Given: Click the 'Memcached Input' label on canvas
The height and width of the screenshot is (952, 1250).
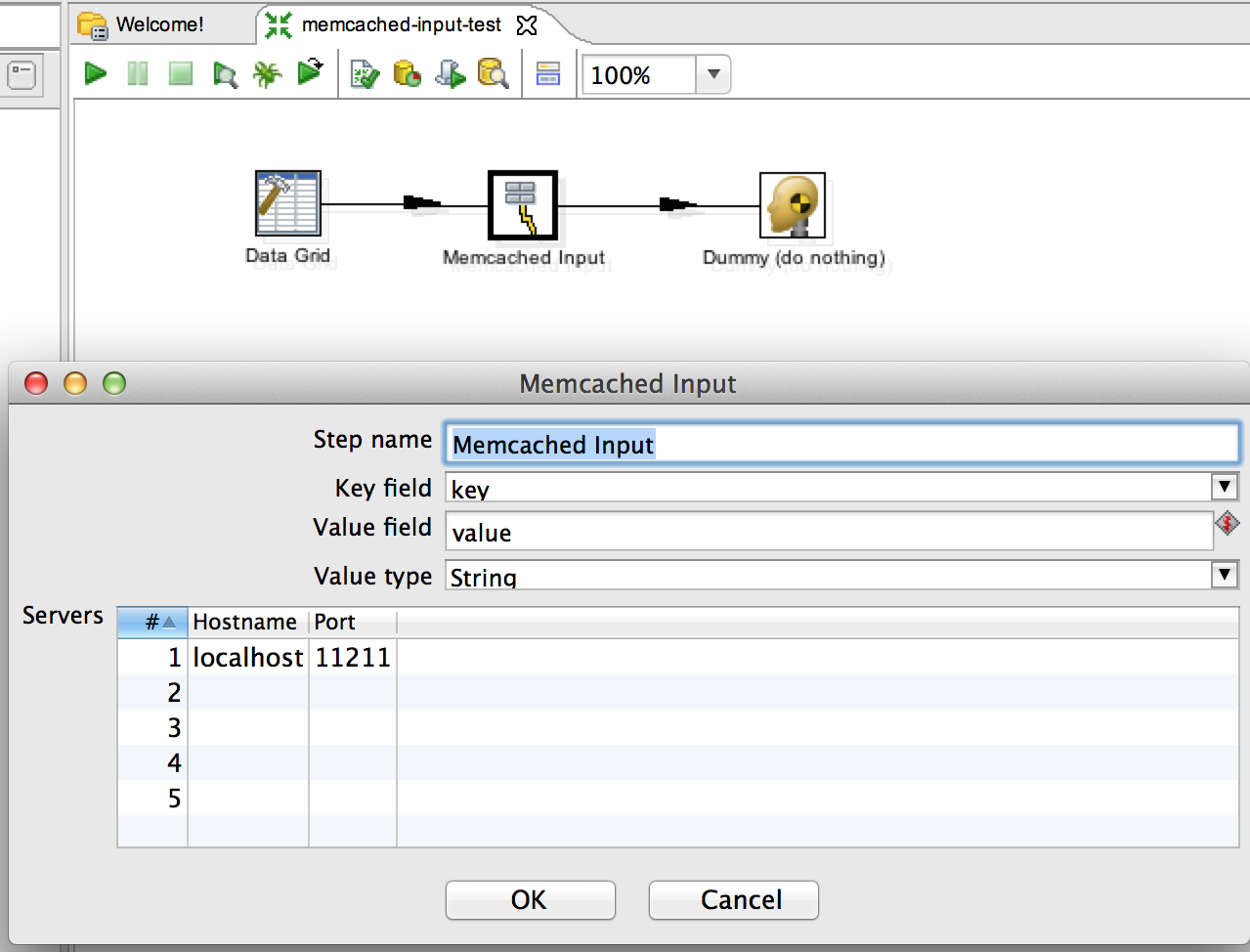Looking at the screenshot, I should tap(524, 257).
